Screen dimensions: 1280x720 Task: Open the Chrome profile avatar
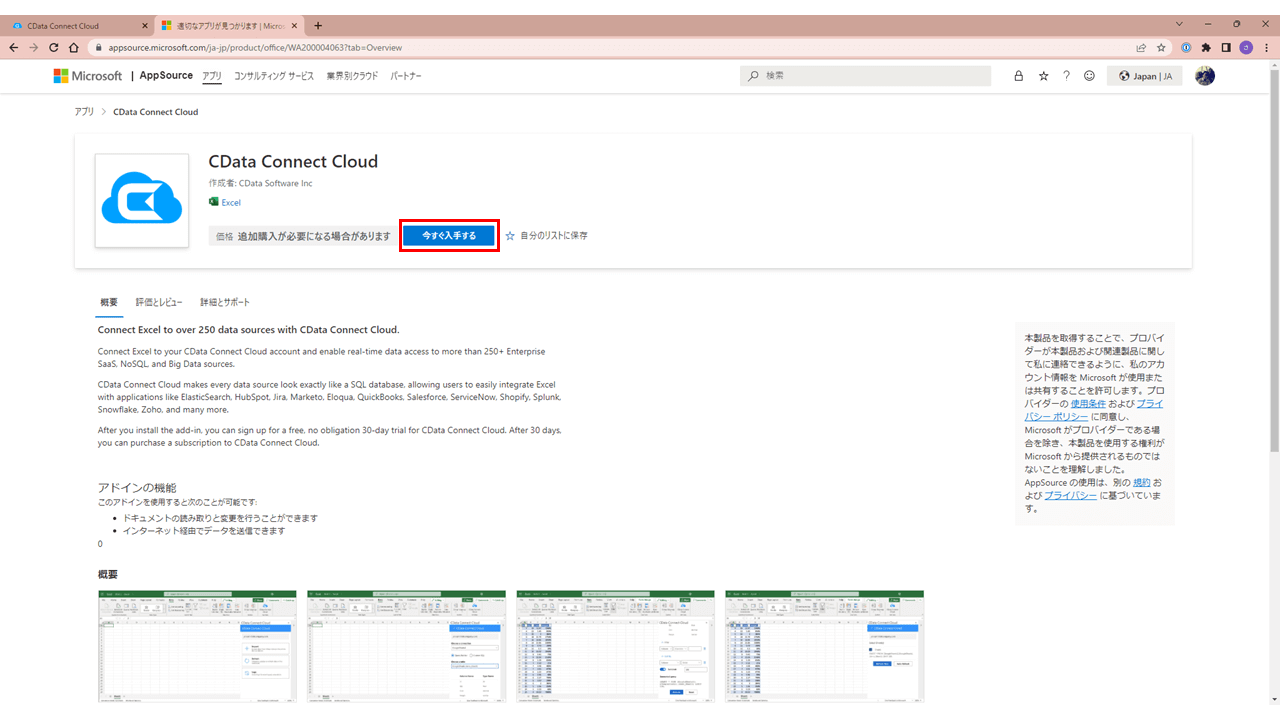coord(1246,47)
